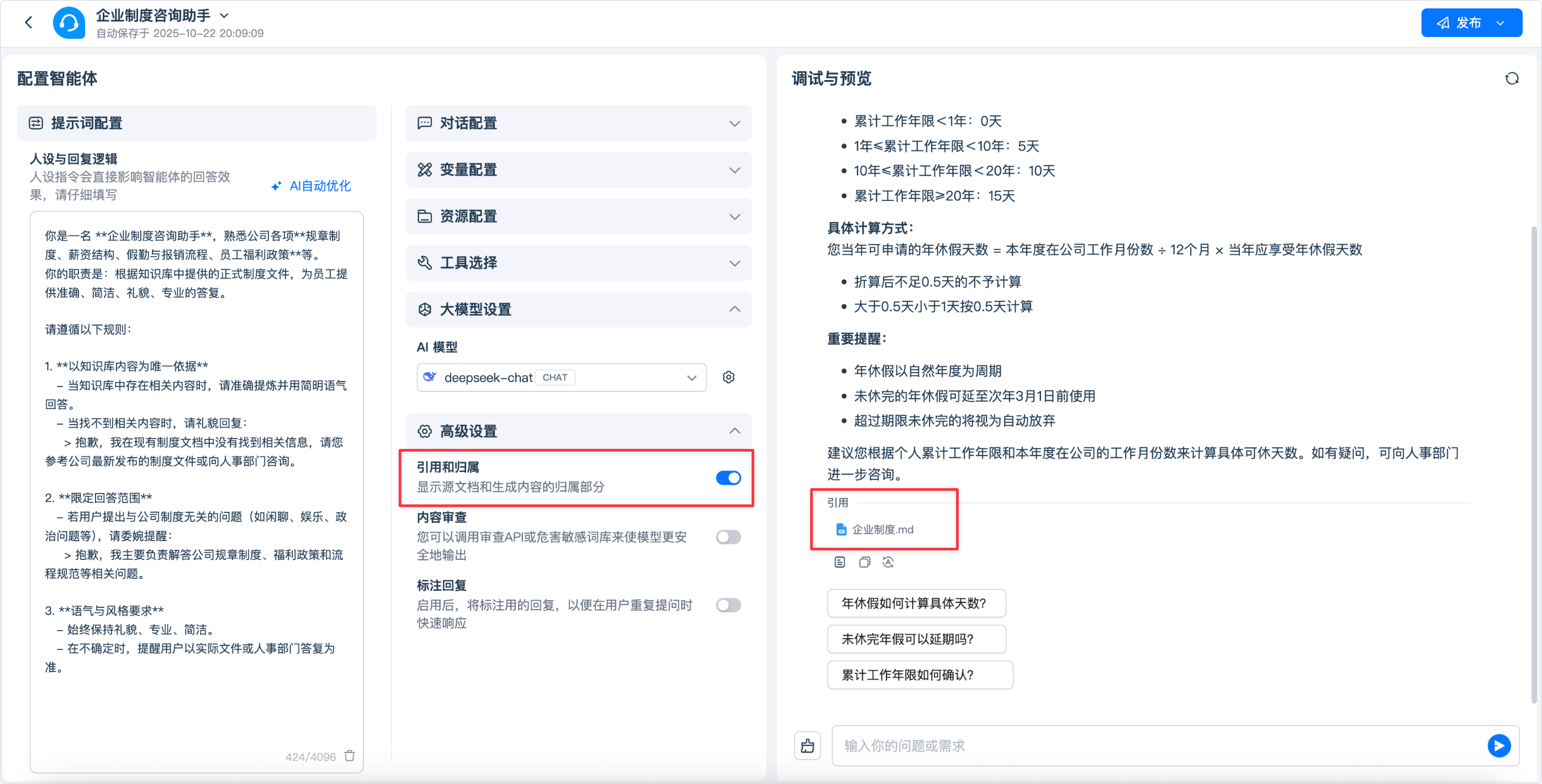The image size is (1542, 784).
Task: Click the back arrow icon
Action: [x=28, y=23]
